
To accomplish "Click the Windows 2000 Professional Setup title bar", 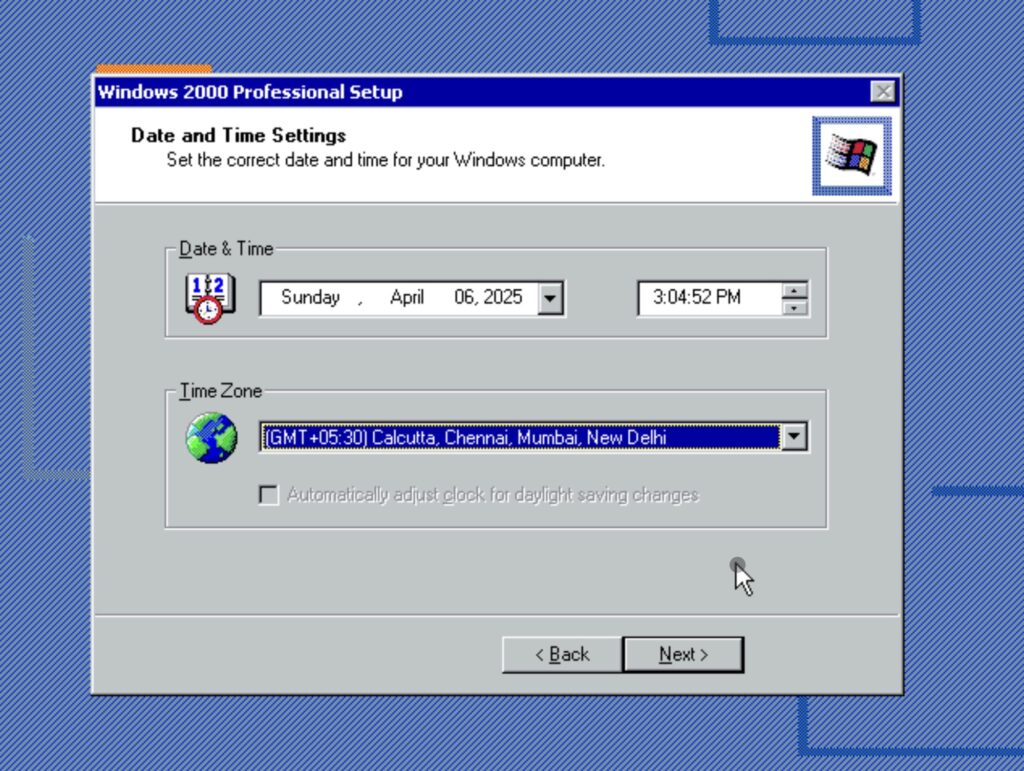I will pos(496,92).
